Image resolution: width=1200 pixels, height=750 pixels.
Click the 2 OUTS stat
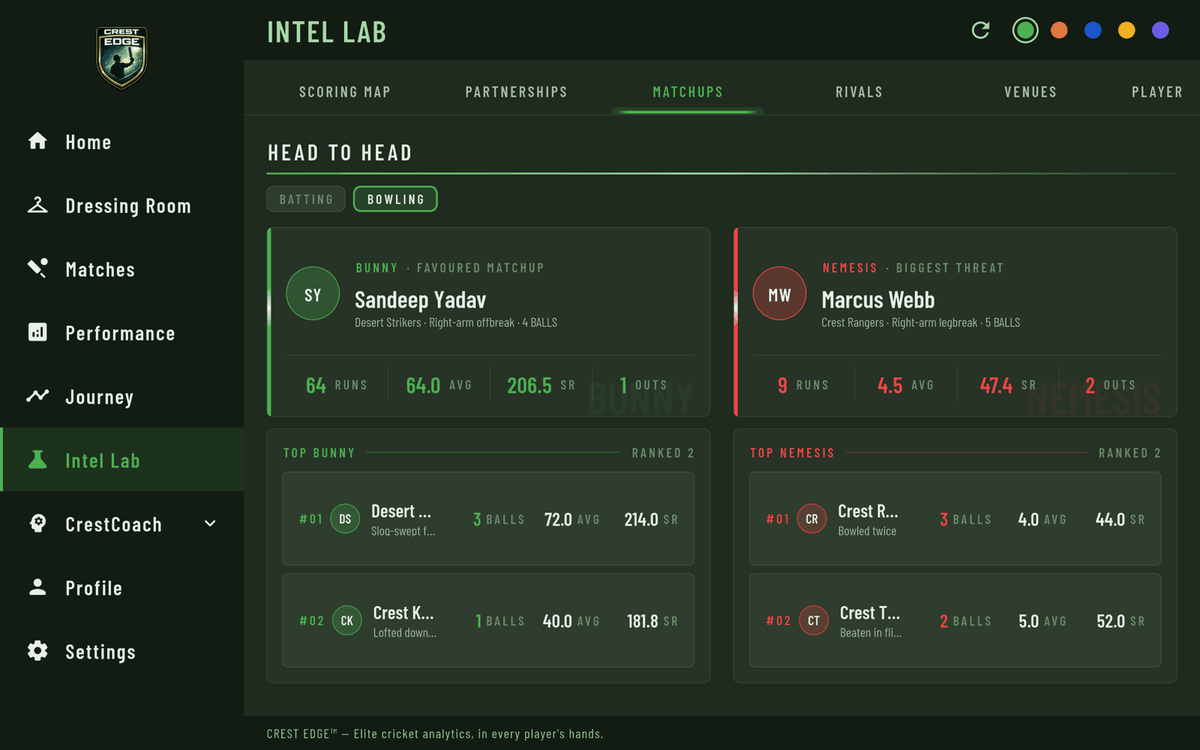(1111, 385)
